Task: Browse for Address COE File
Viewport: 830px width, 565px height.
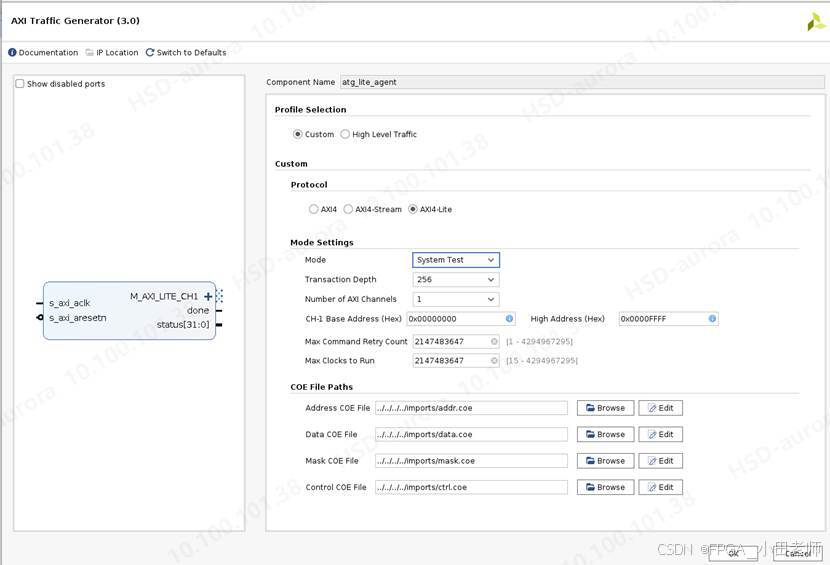Action: pos(605,408)
